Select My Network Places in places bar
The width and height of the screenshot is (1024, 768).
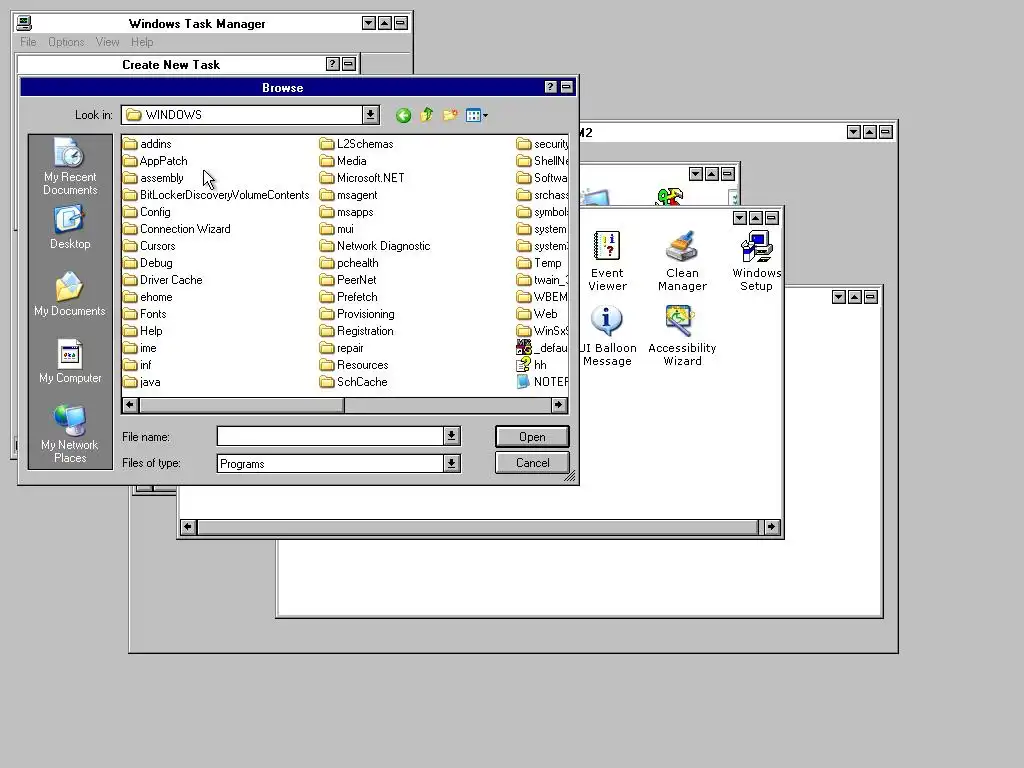coord(70,434)
